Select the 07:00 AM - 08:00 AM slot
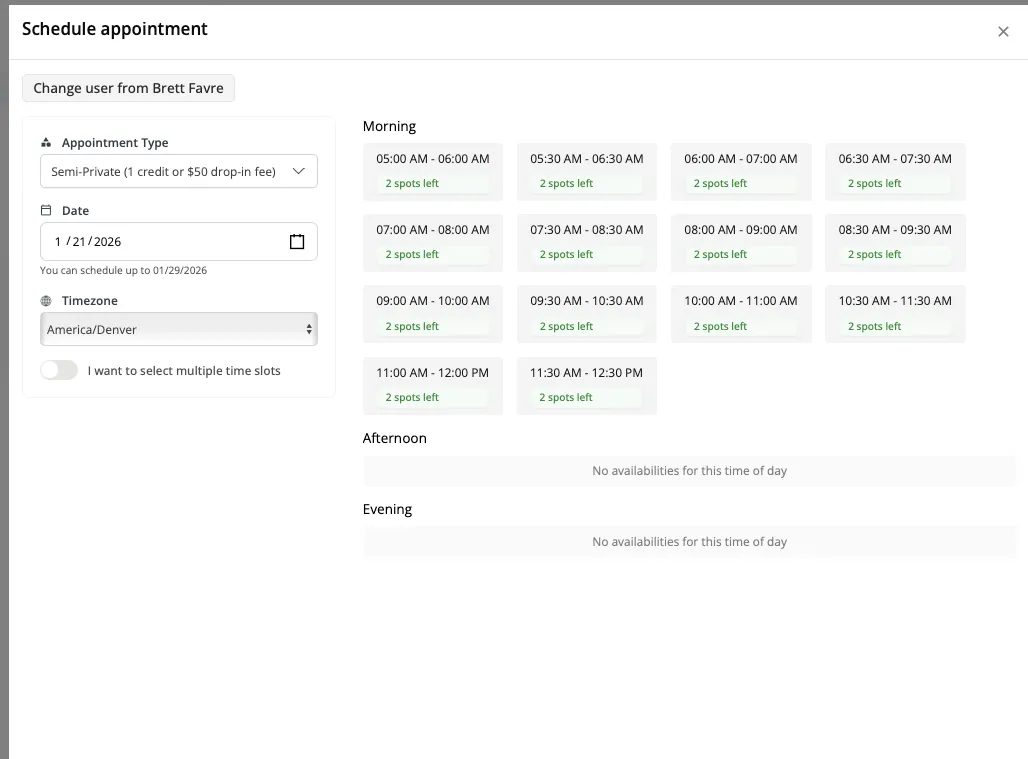 click(x=433, y=243)
